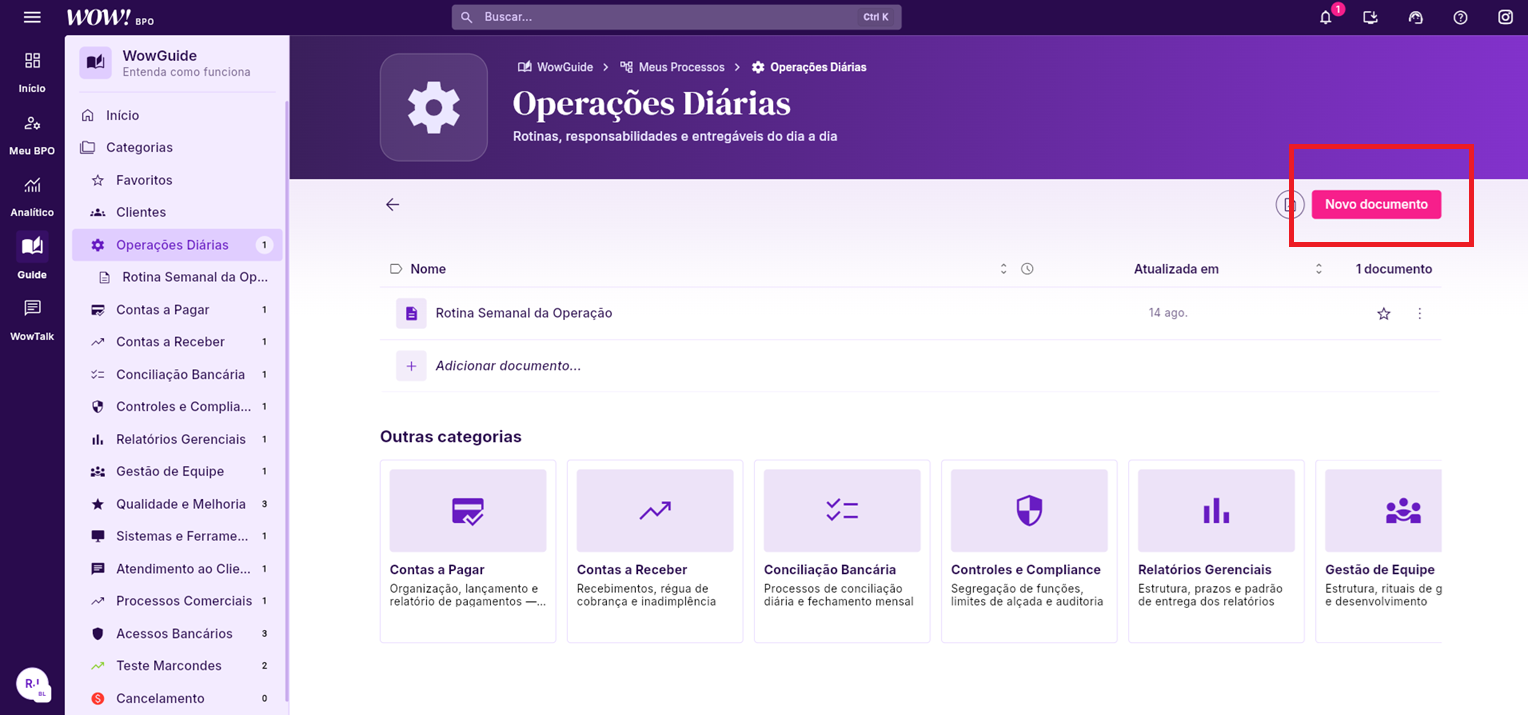The image size is (1528, 715).
Task: Sort by Atualizada em column arrows
Action: point(1319,269)
